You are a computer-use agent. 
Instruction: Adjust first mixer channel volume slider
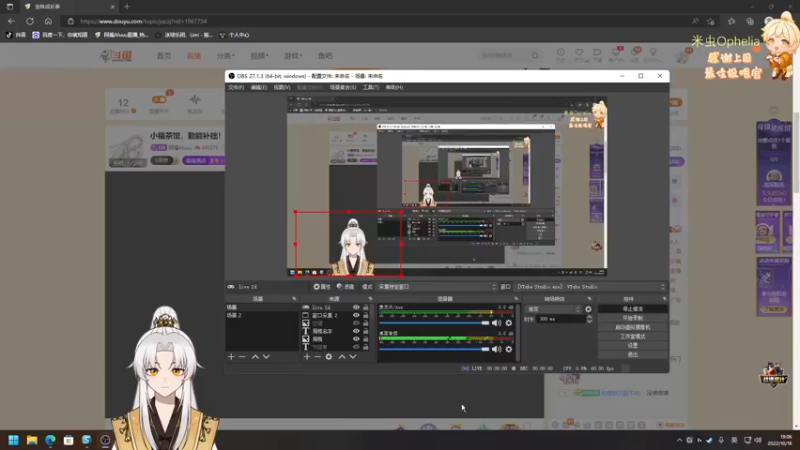(434, 323)
